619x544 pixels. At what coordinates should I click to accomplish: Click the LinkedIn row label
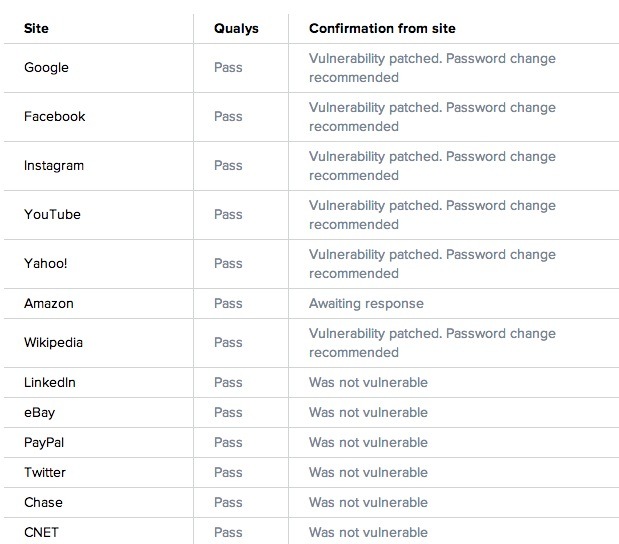pos(50,382)
